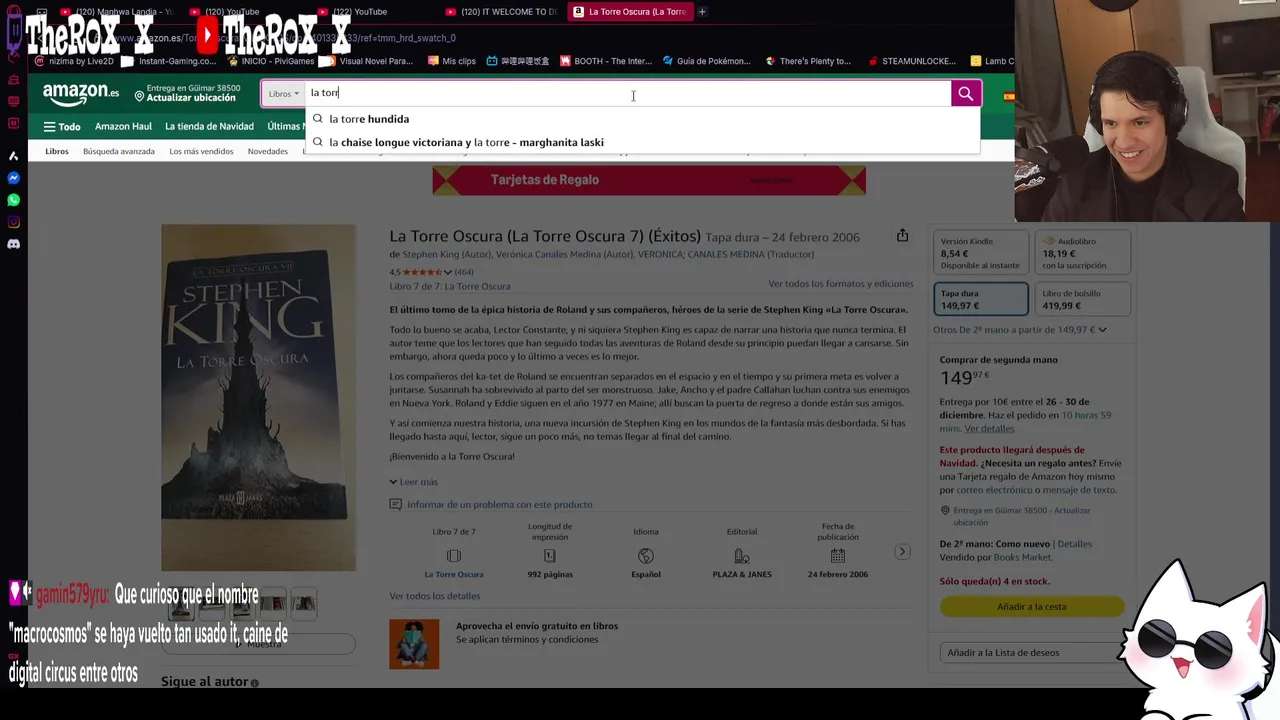Expand the star rating dropdown arrow

point(448,272)
